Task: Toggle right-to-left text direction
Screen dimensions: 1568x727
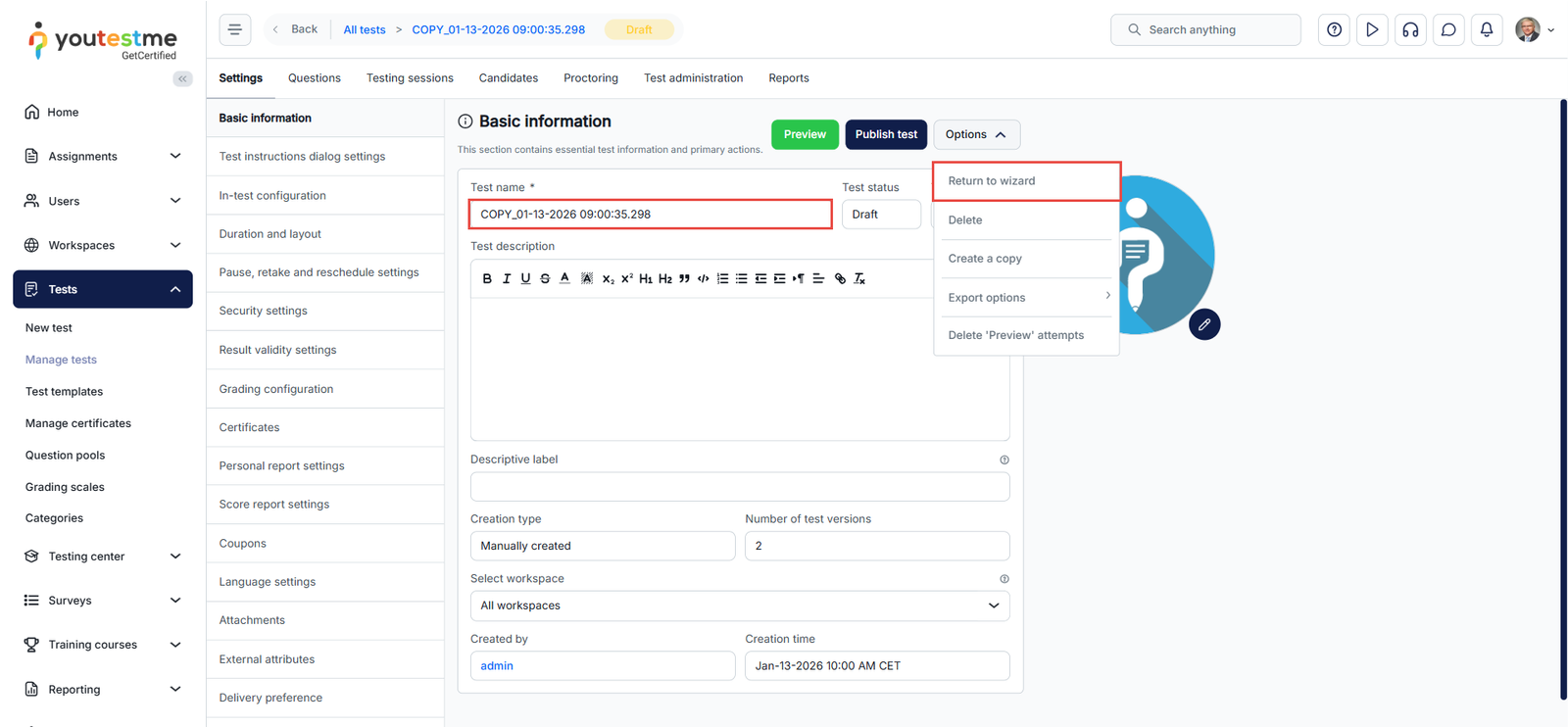Action: coord(799,279)
